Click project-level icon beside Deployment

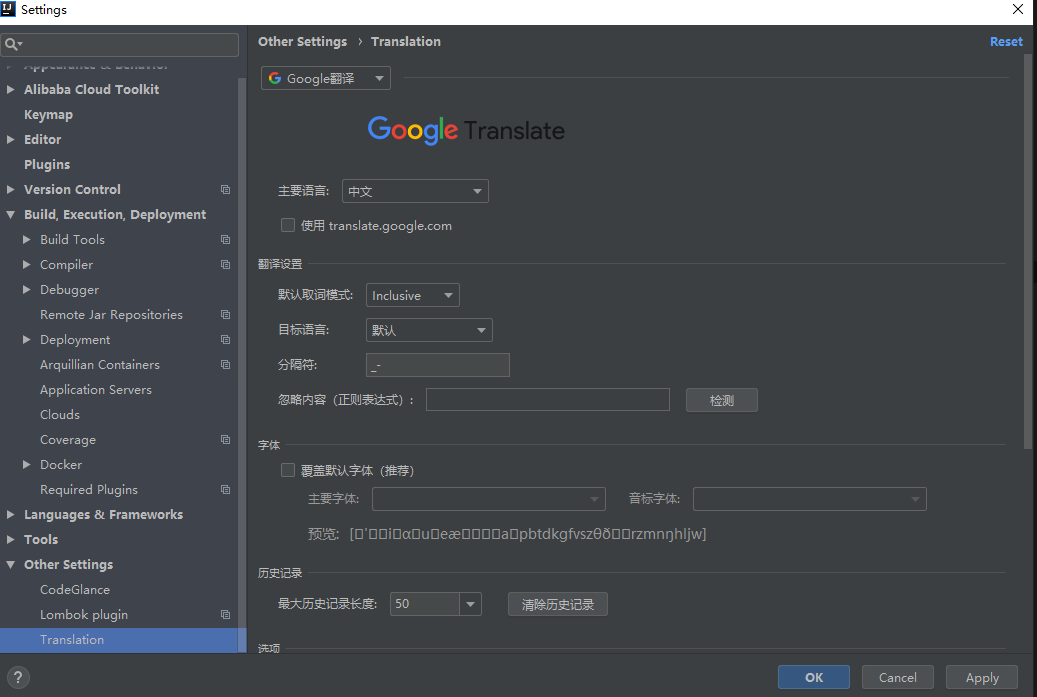tap(226, 340)
